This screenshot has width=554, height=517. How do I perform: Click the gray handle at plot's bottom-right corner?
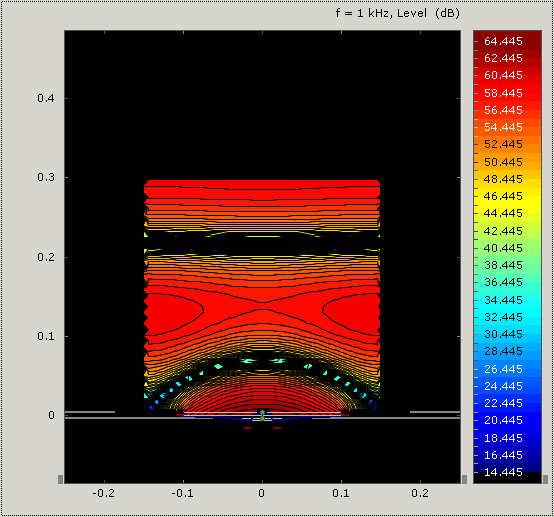pos(464,479)
